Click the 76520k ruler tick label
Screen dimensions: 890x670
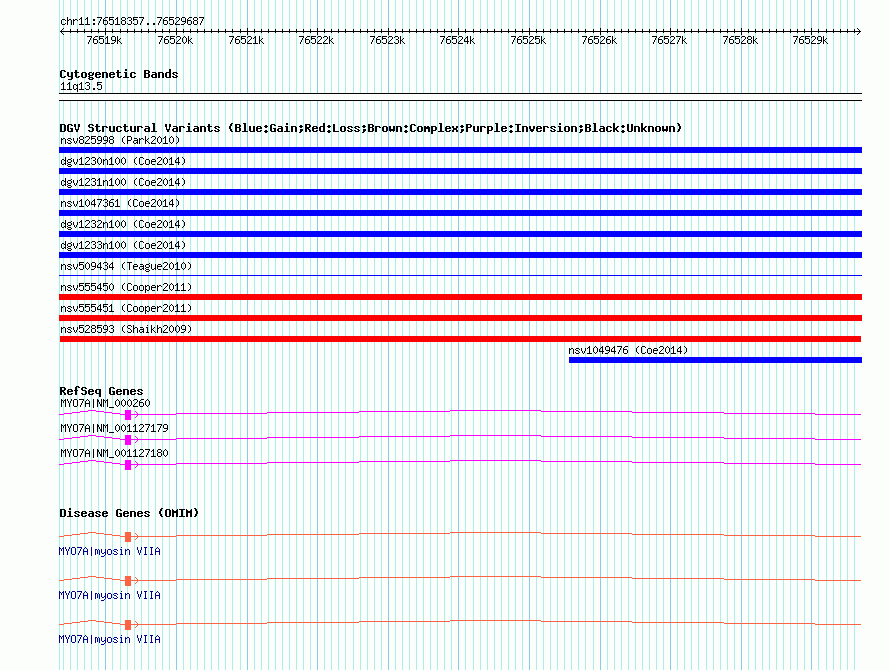175,40
